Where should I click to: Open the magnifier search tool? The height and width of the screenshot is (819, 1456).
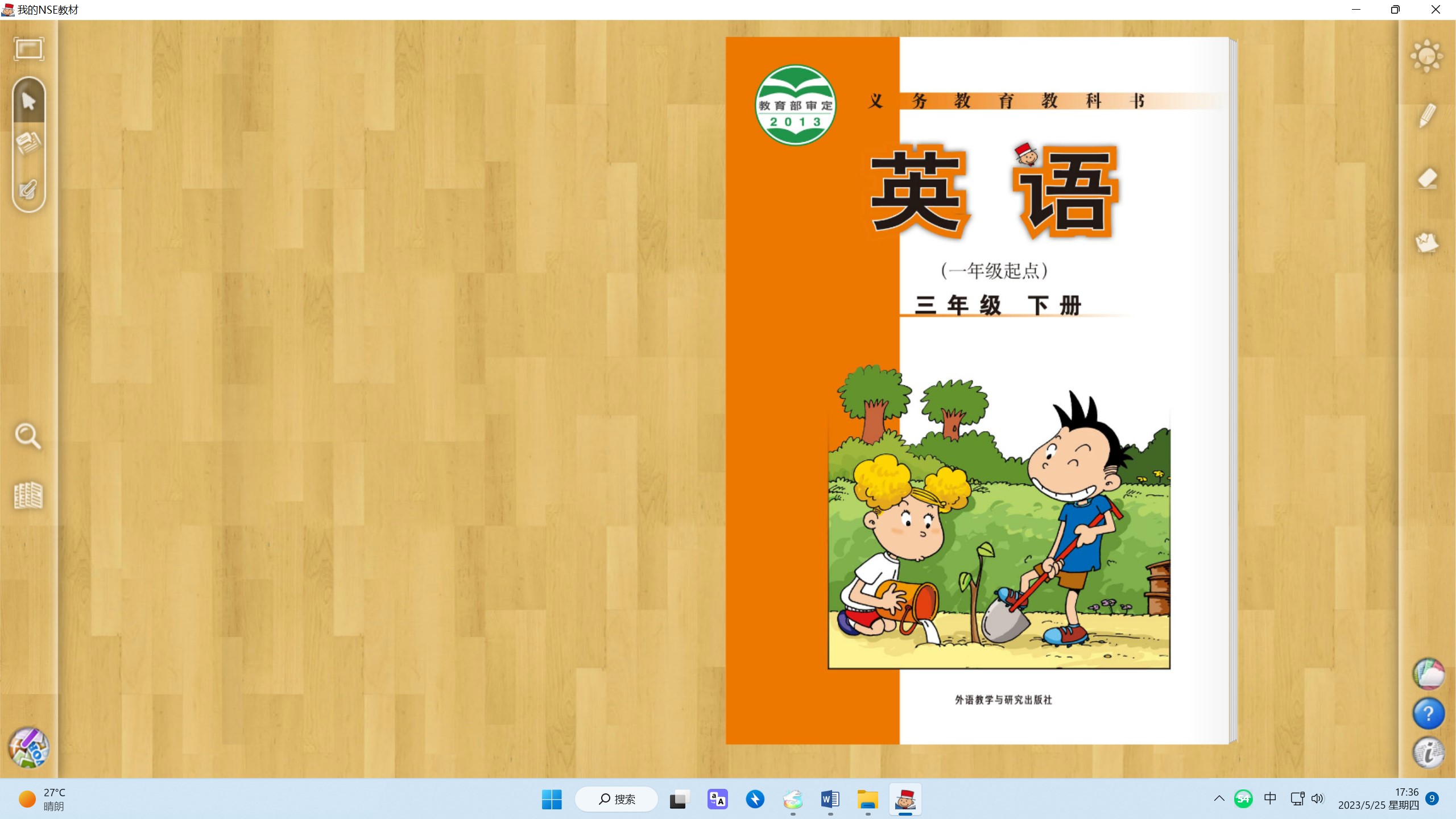pyautogui.click(x=27, y=436)
